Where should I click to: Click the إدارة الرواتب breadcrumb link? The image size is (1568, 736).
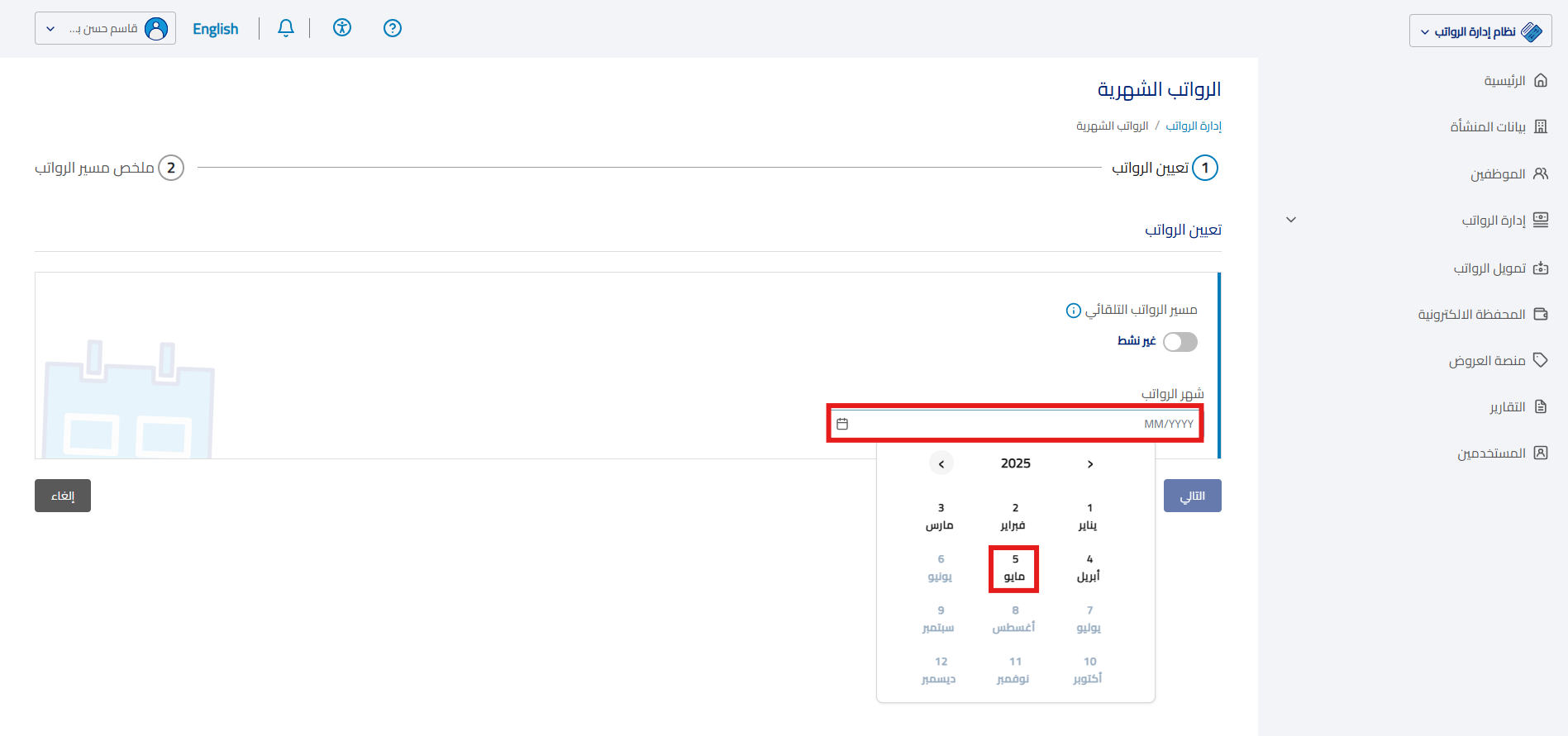pyautogui.click(x=1193, y=126)
